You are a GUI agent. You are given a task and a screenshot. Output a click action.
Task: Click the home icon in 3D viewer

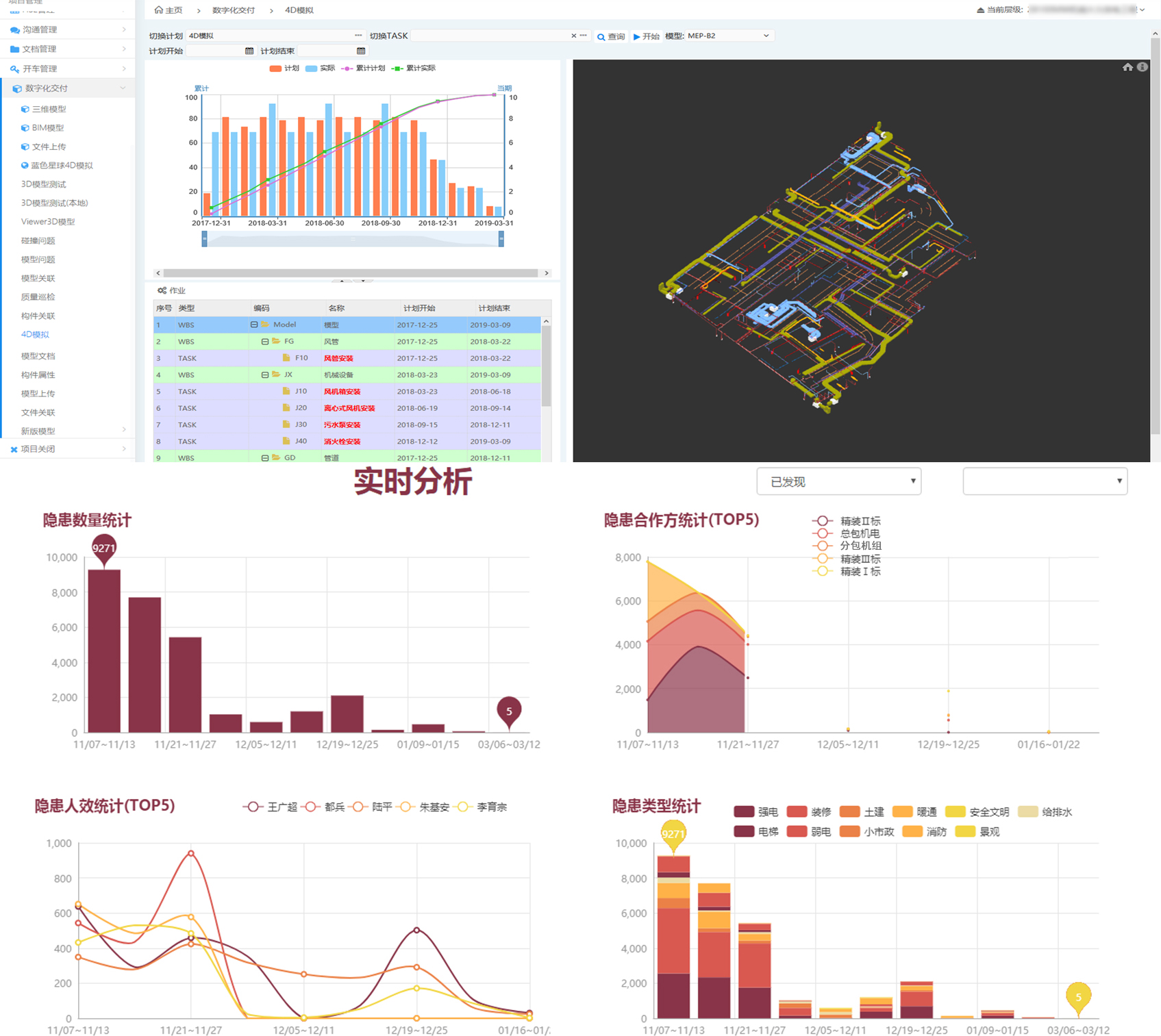click(x=1127, y=67)
